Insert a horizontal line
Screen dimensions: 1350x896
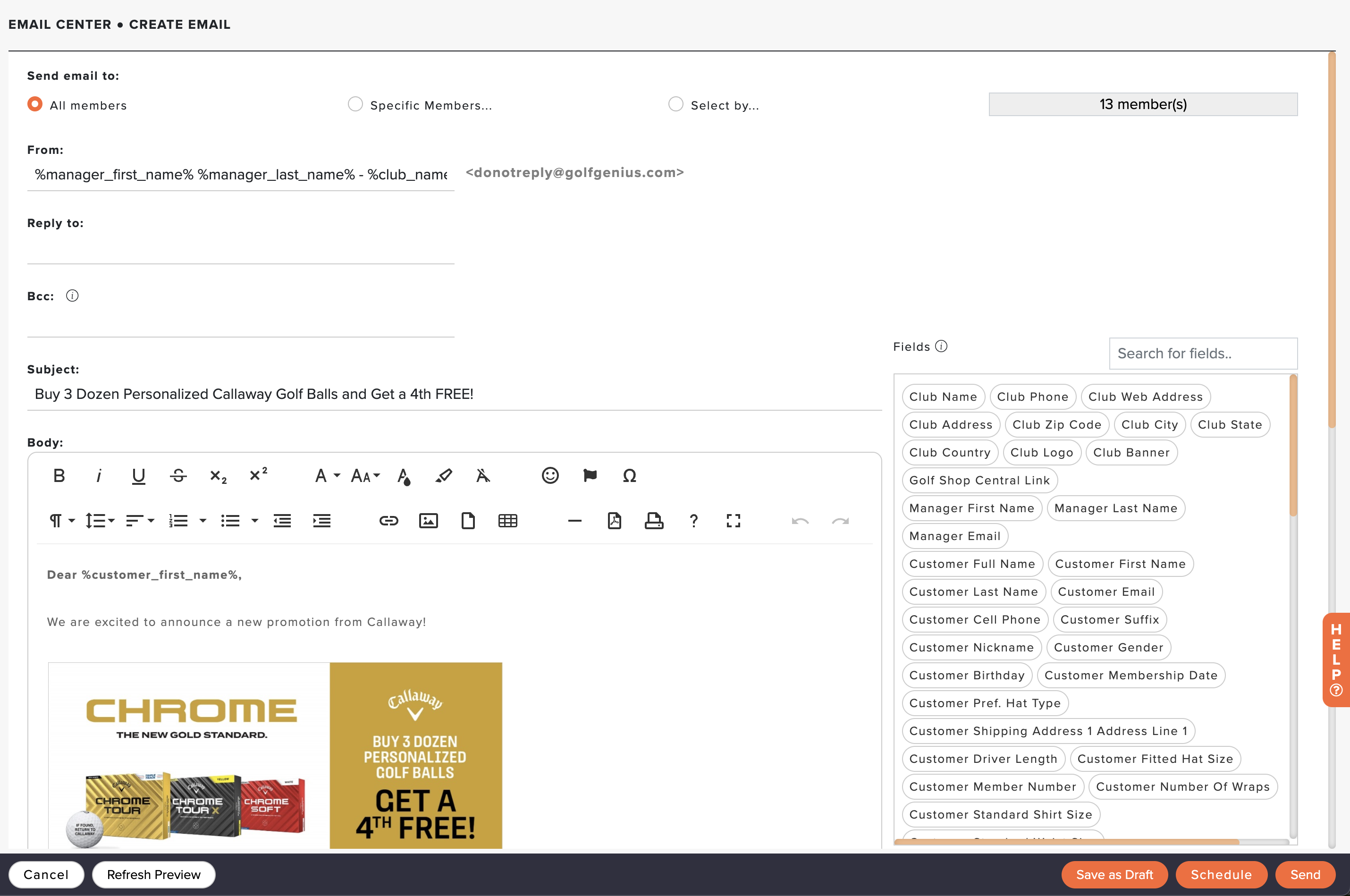(x=575, y=521)
